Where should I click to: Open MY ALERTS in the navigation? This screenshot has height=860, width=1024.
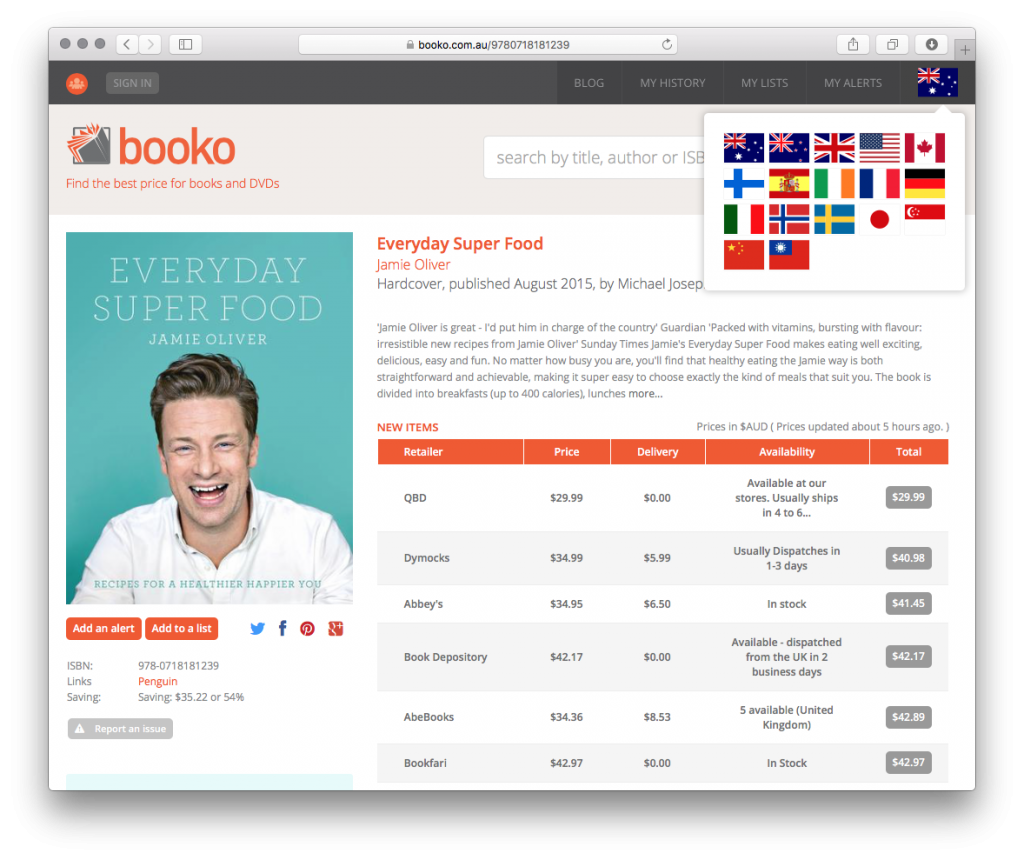coord(853,83)
